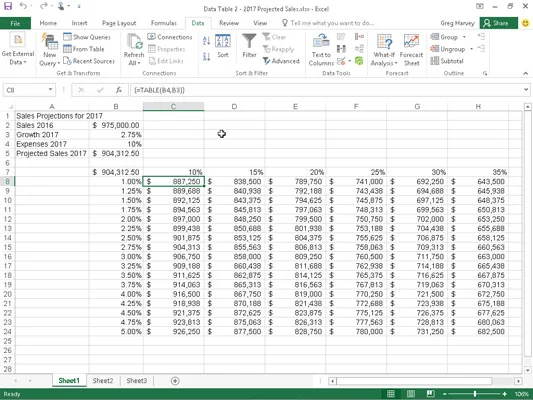Sort ascending A to Z
Viewport: 533px width, 400px height.
206,41
